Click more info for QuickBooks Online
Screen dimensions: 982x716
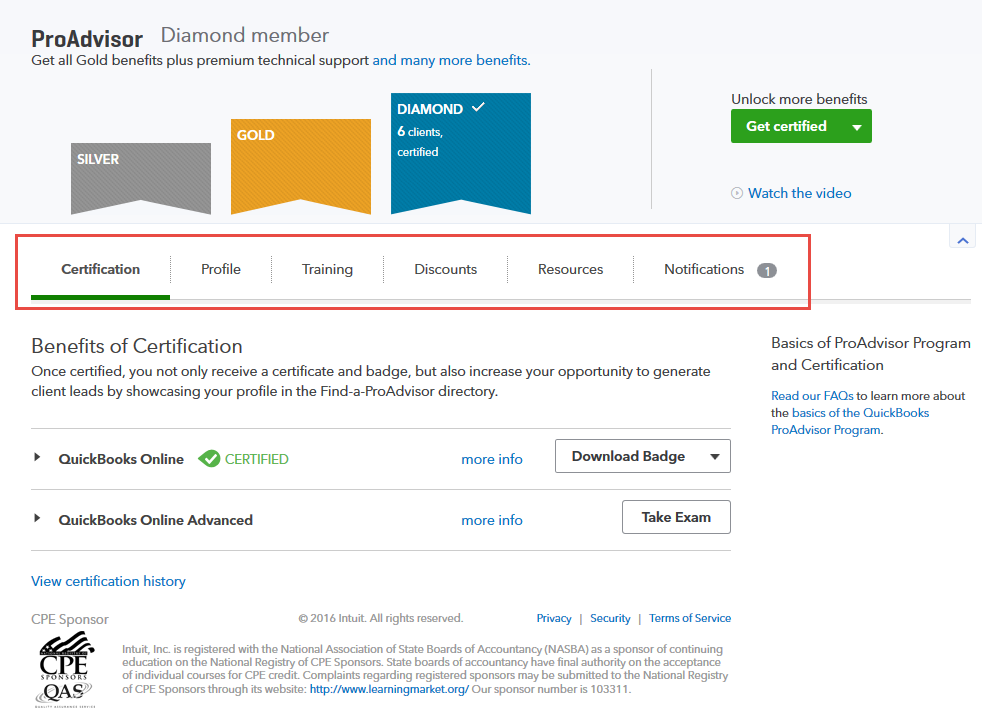tap(492, 459)
